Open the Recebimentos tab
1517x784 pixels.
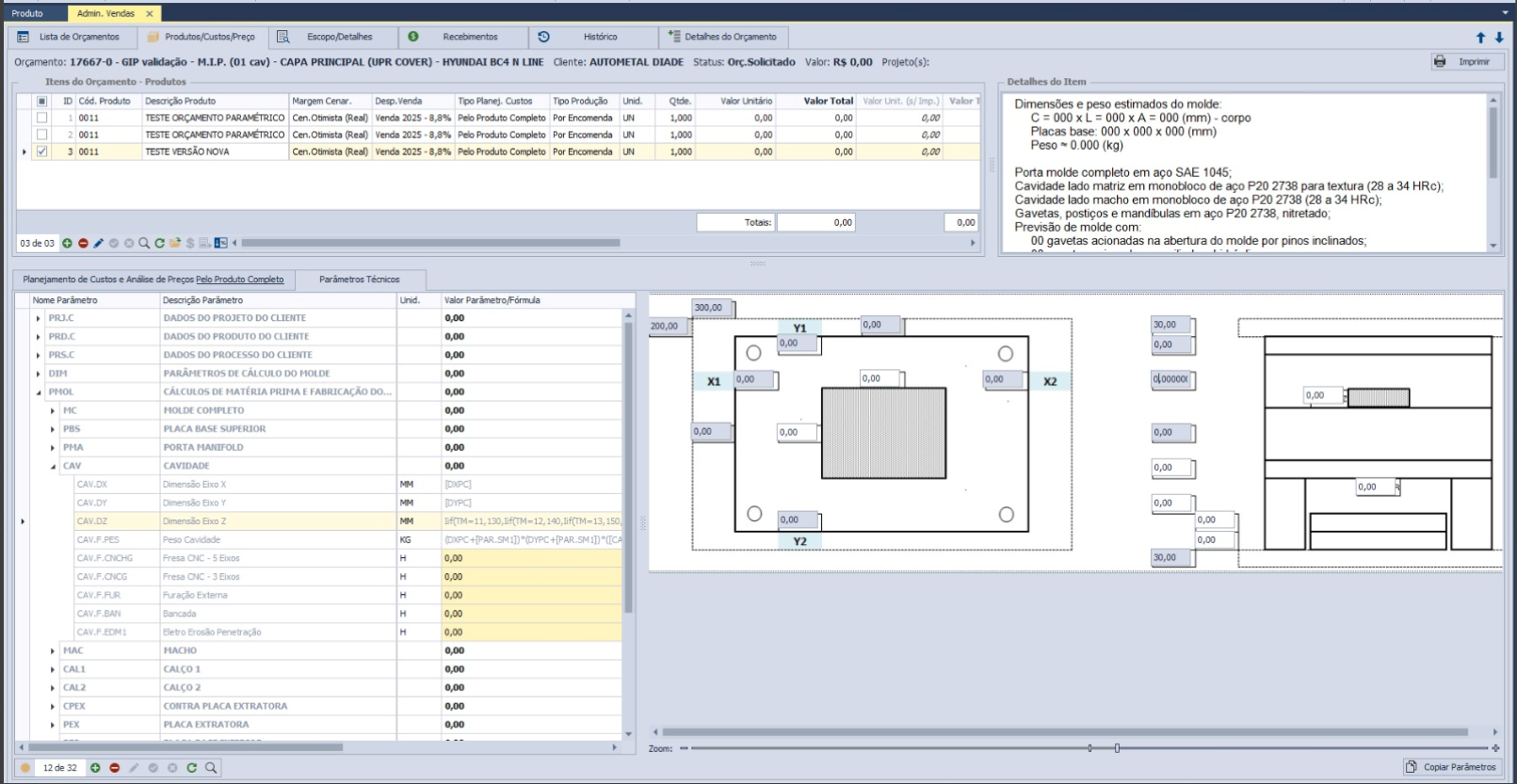[461, 38]
